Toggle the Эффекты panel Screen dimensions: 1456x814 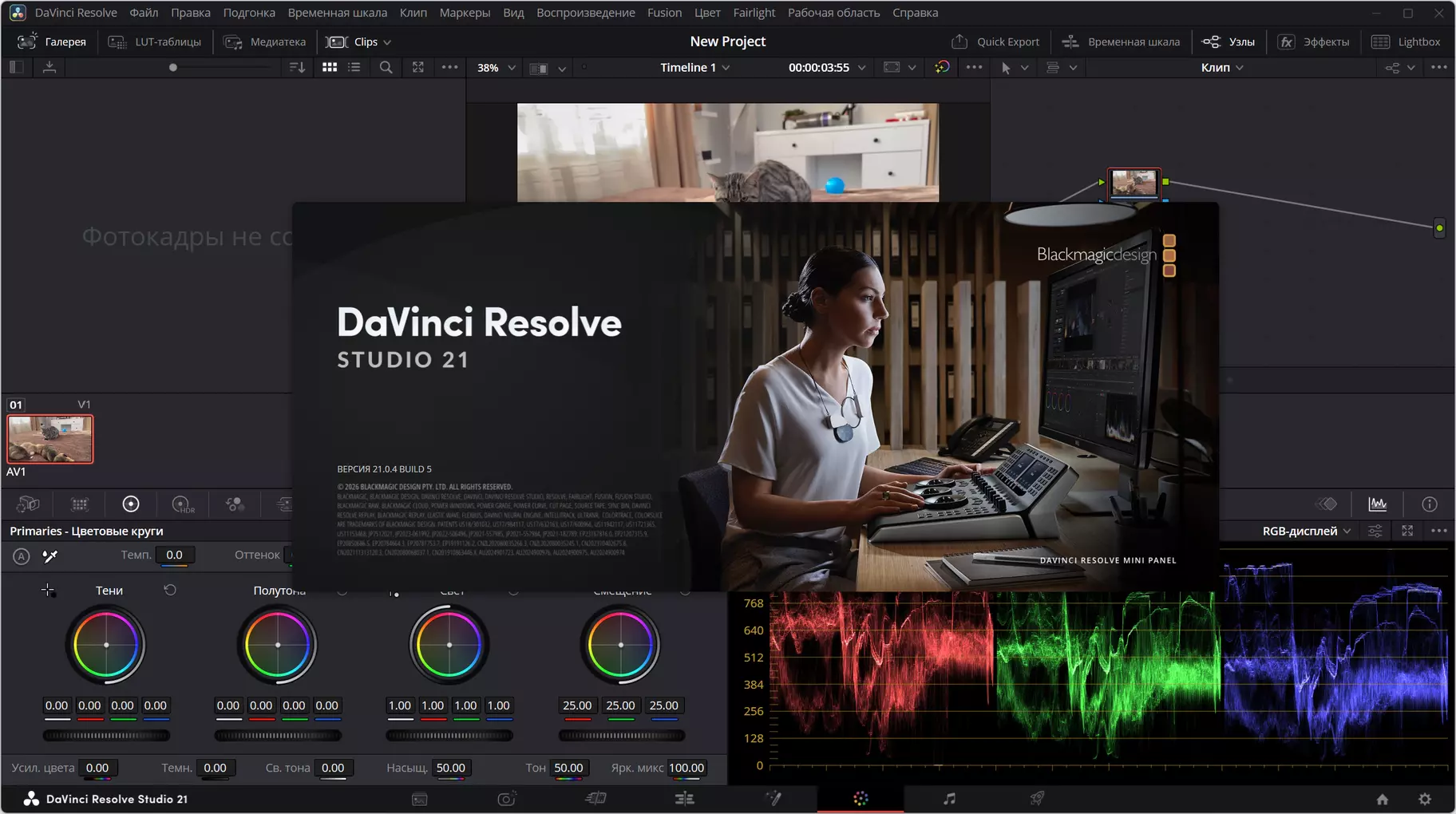[x=1314, y=41]
